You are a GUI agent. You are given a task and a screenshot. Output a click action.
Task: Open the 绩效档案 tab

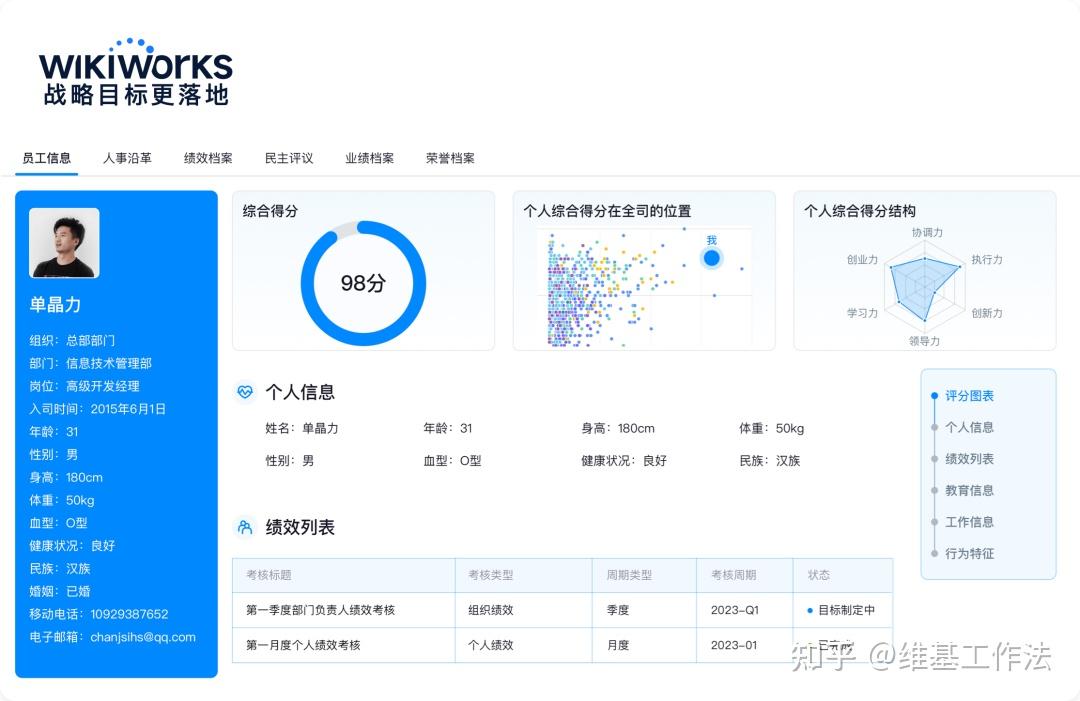coord(208,158)
